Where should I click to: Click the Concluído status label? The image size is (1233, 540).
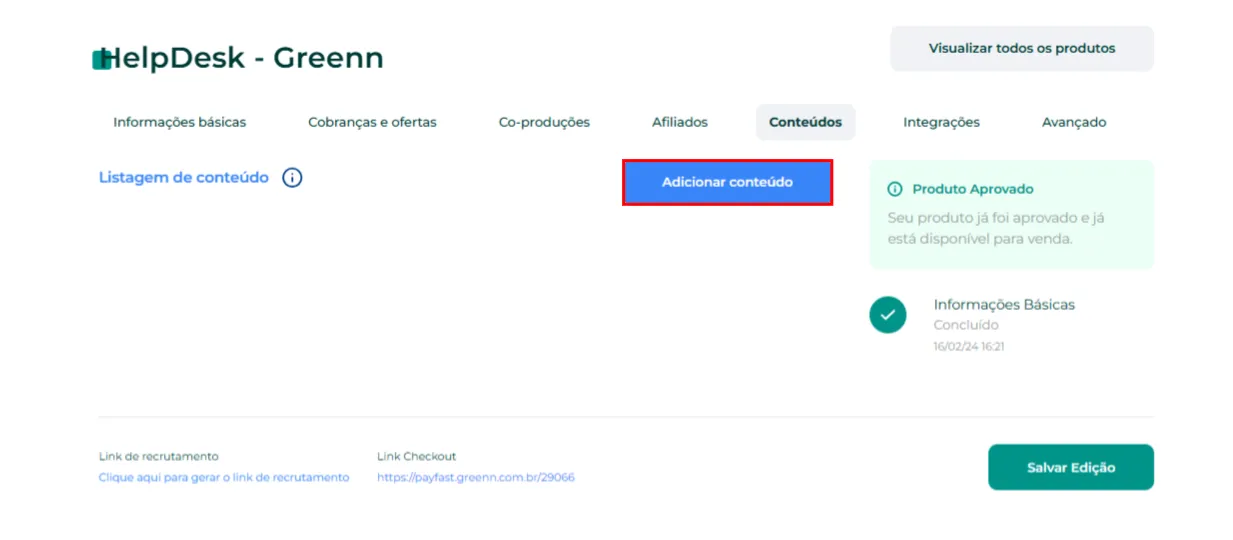[966, 325]
